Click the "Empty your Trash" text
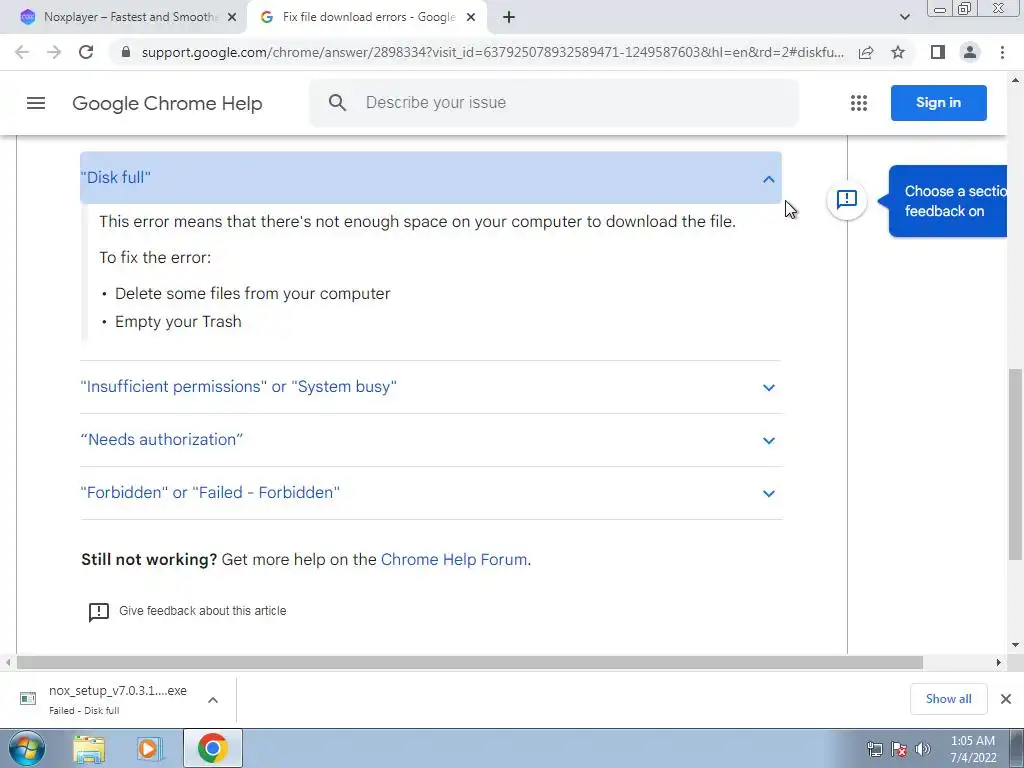 [178, 322]
